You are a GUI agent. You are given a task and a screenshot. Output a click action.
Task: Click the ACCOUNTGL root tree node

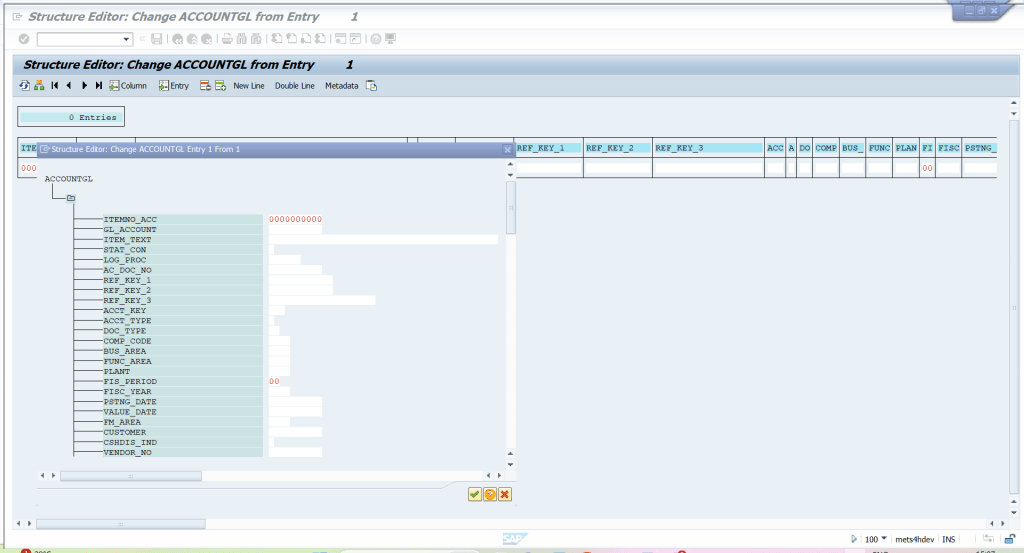(x=69, y=179)
